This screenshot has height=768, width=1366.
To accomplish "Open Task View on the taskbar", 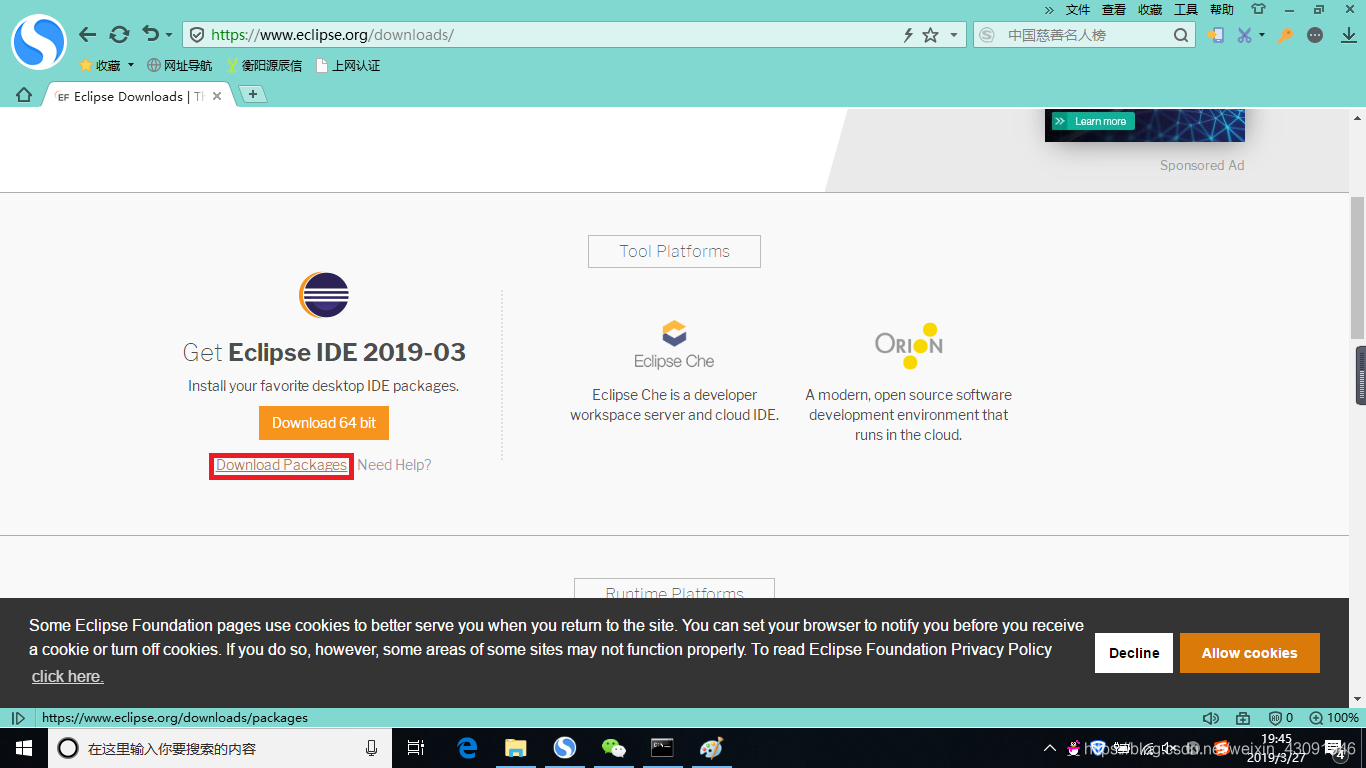I will [x=417, y=748].
